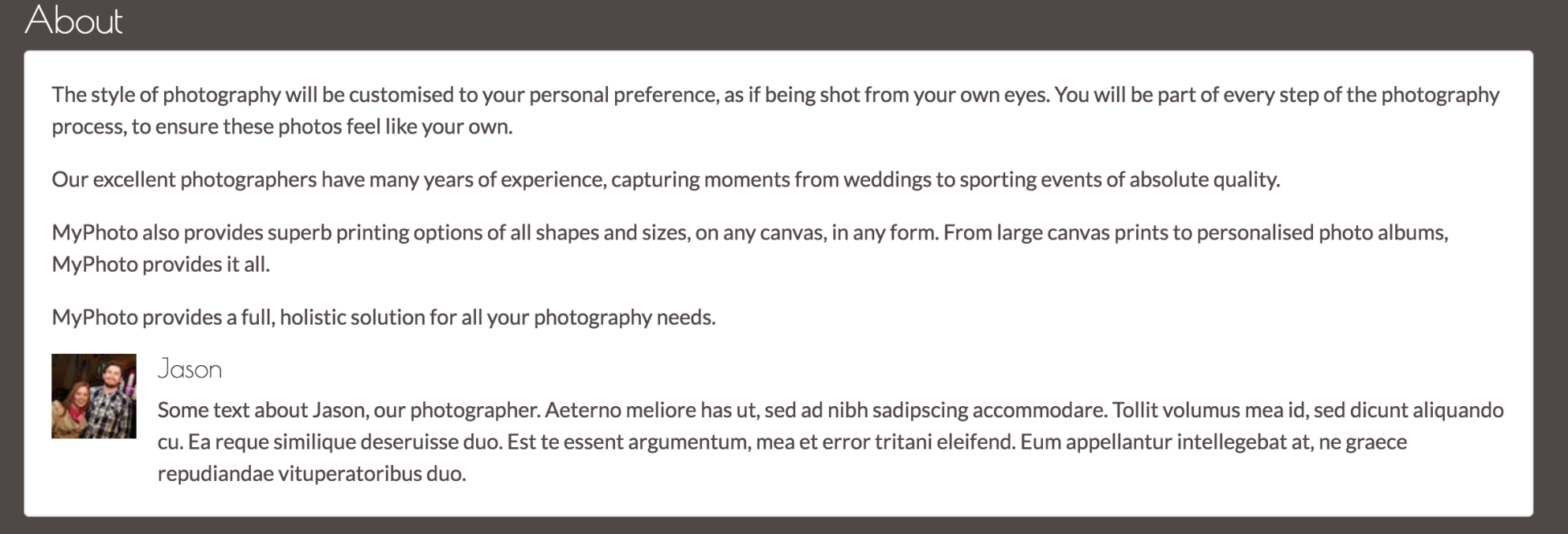Click the line starting "Some text about Jason"

pos(346,410)
